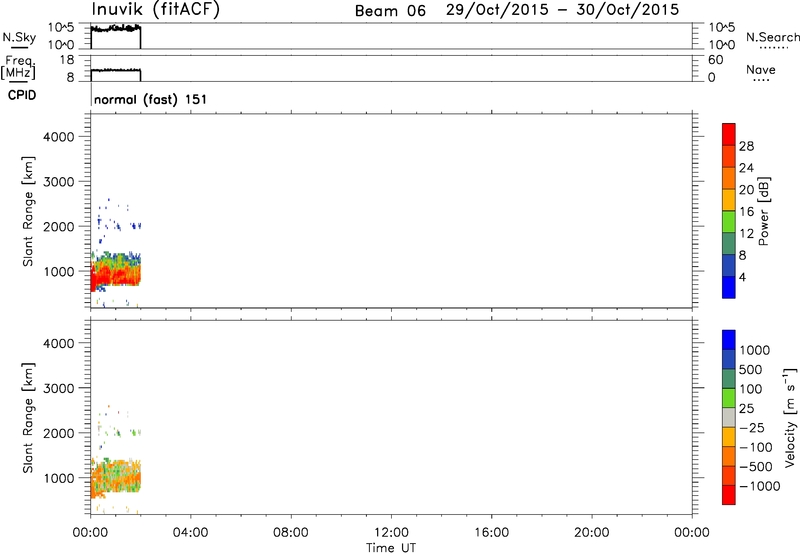Click the '28' Power colorbar tick label
800x554 pixels.
(x=746, y=146)
